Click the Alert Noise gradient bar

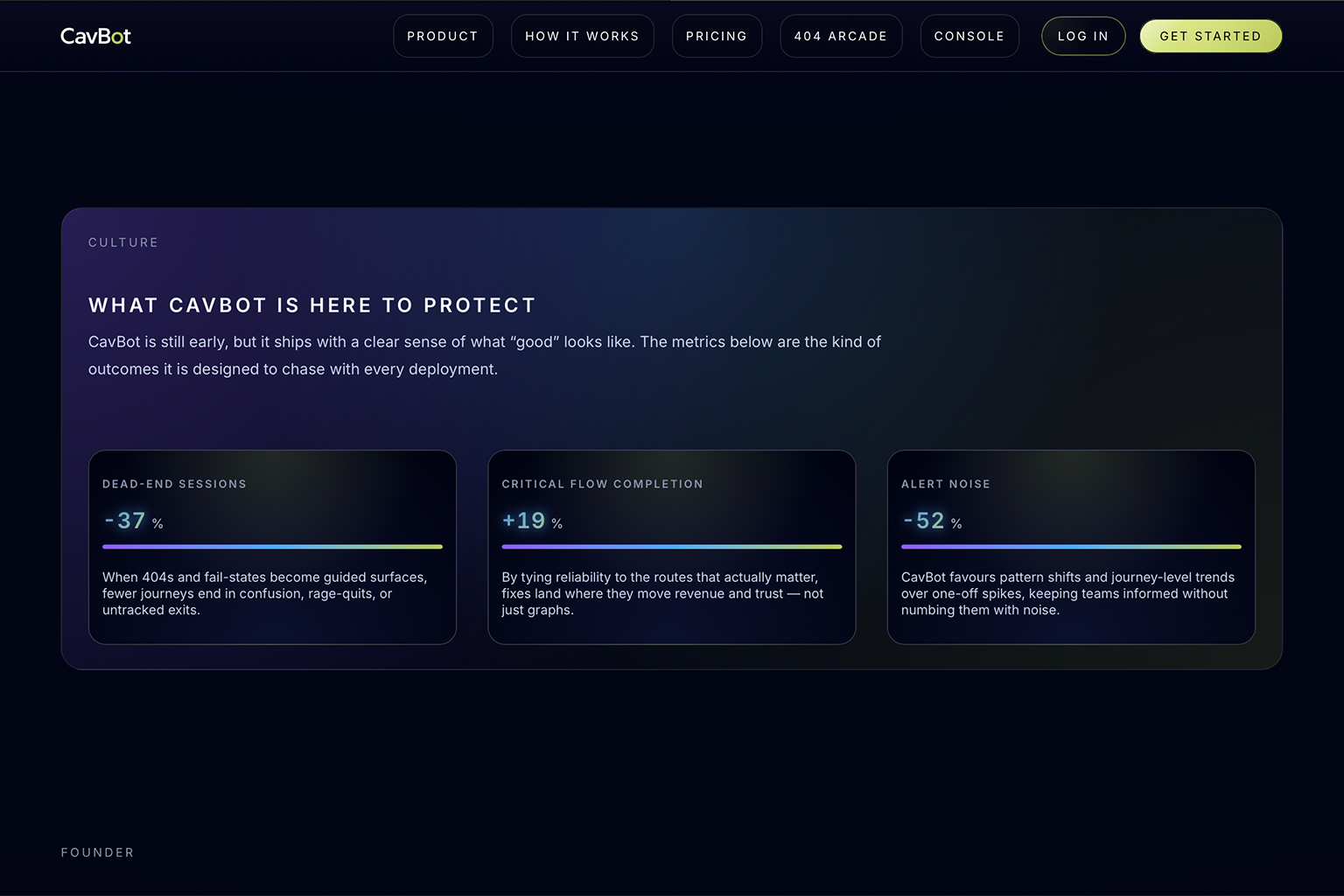[1071, 547]
